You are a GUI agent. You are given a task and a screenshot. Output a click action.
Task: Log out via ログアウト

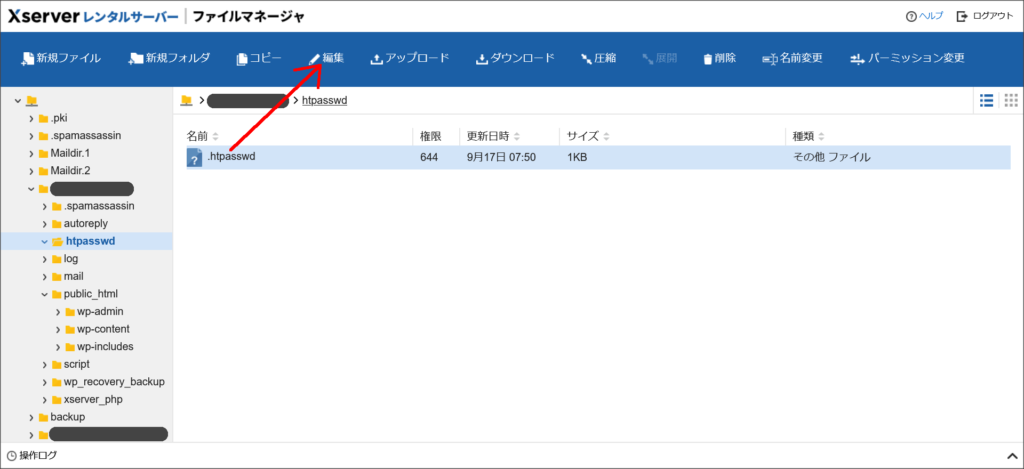coord(985,16)
